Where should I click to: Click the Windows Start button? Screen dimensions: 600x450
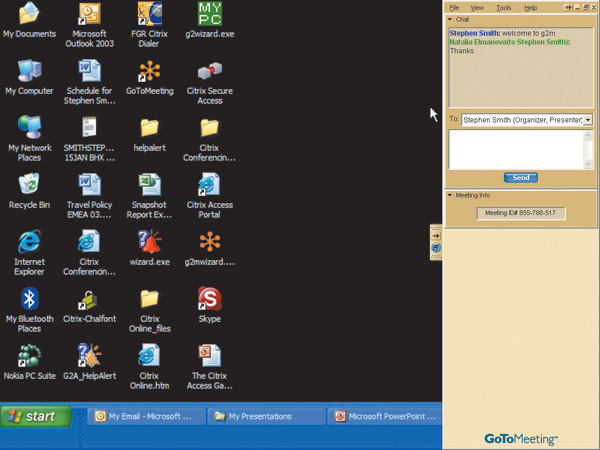(x=36, y=416)
